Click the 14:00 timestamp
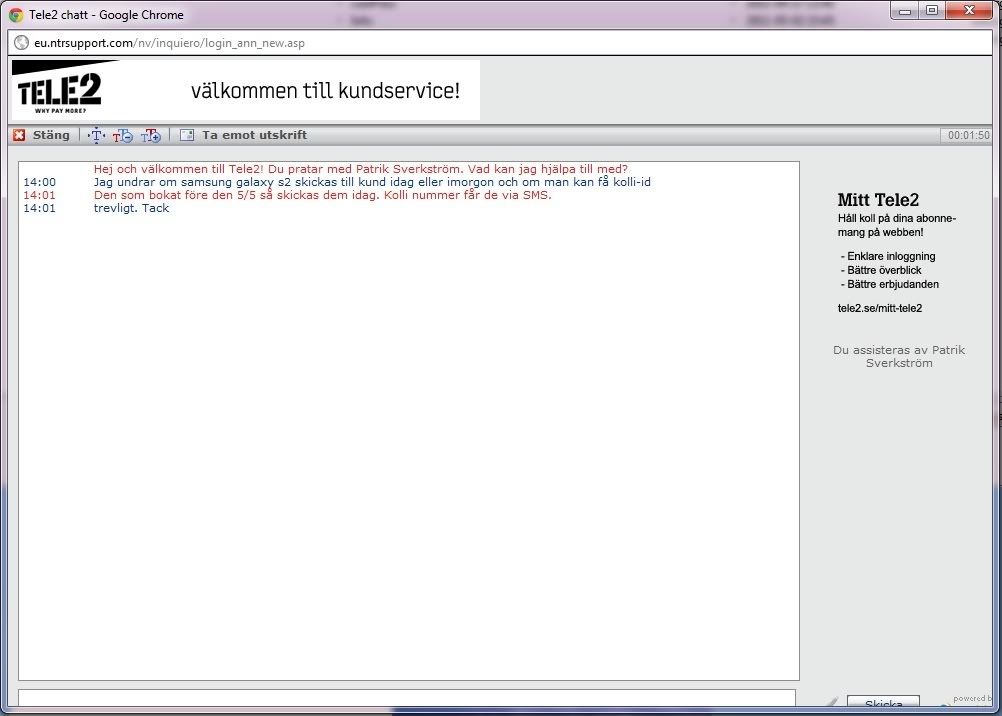 [x=39, y=182]
